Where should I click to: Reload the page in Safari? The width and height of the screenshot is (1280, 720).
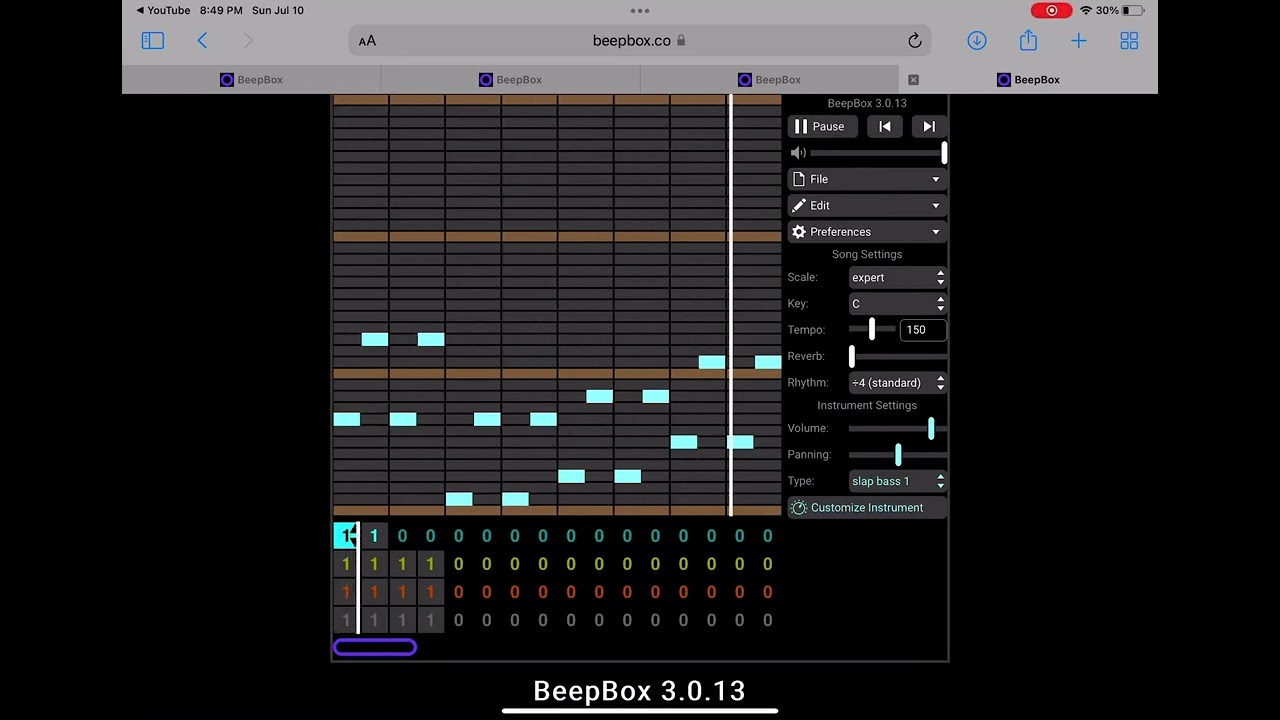914,41
